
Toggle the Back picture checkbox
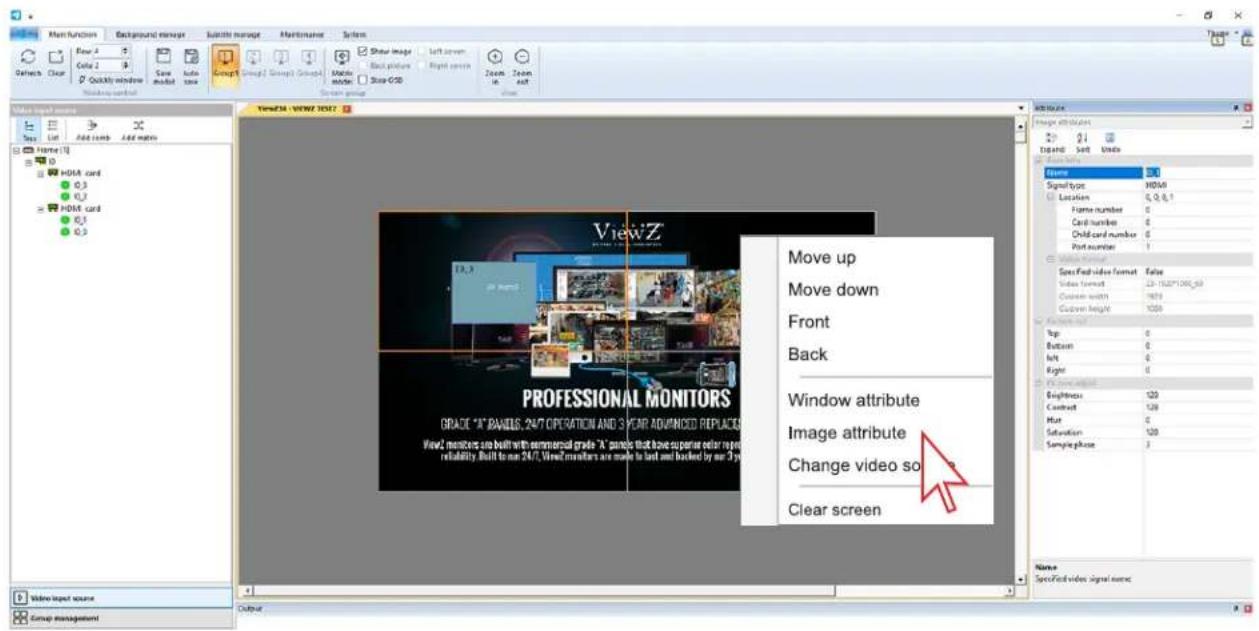[362, 65]
